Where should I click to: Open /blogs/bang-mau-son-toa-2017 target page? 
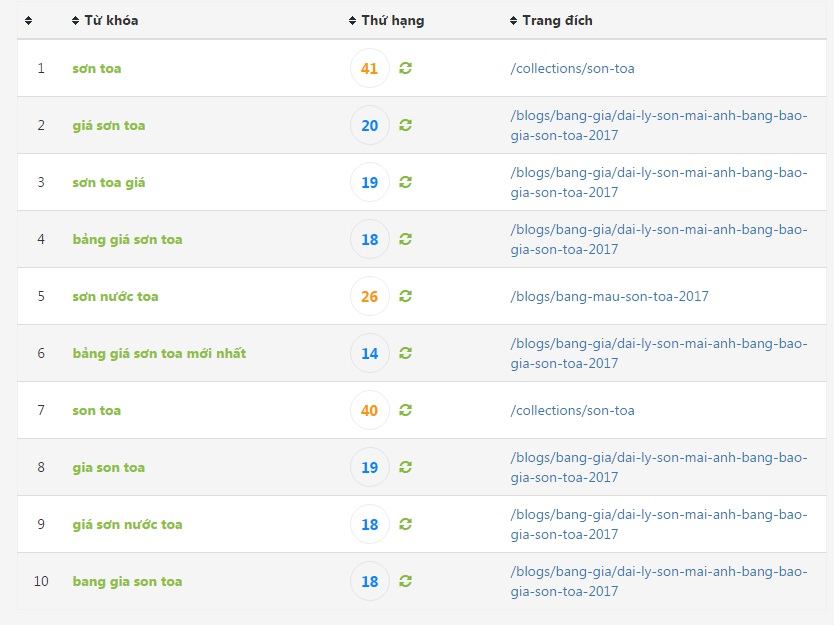click(610, 296)
